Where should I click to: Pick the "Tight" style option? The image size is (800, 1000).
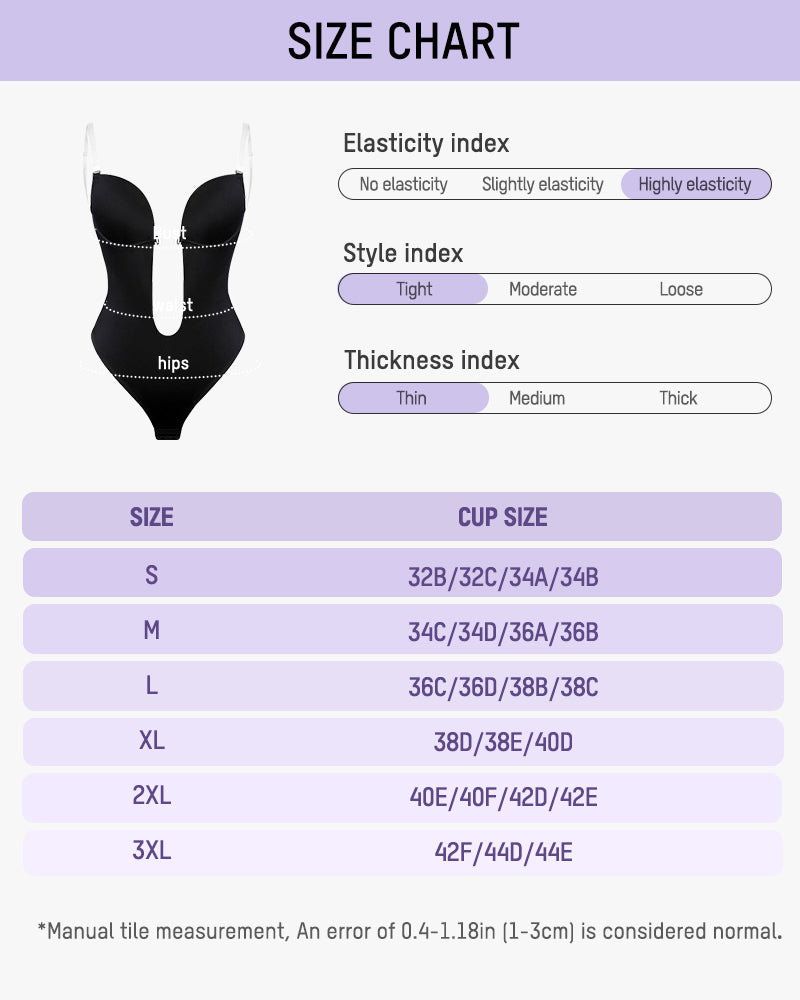(x=413, y=289)
